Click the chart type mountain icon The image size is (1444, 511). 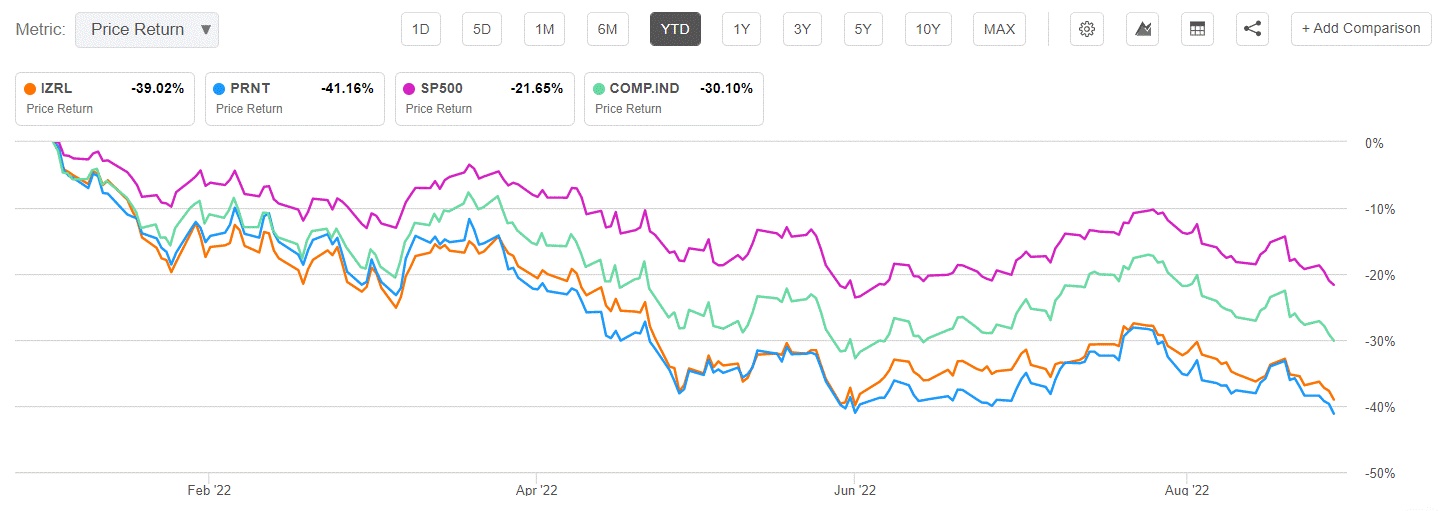(x=1142, y=29)
